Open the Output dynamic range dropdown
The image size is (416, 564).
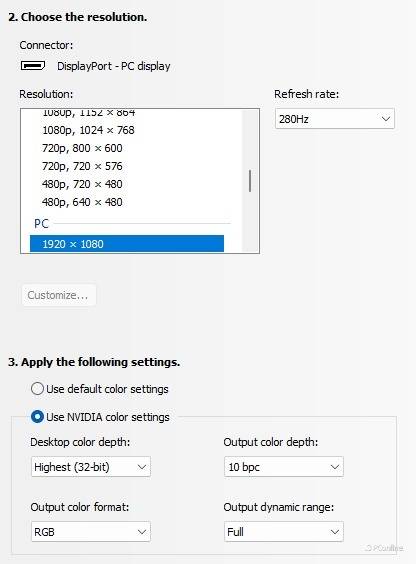(x=284, y=532)
